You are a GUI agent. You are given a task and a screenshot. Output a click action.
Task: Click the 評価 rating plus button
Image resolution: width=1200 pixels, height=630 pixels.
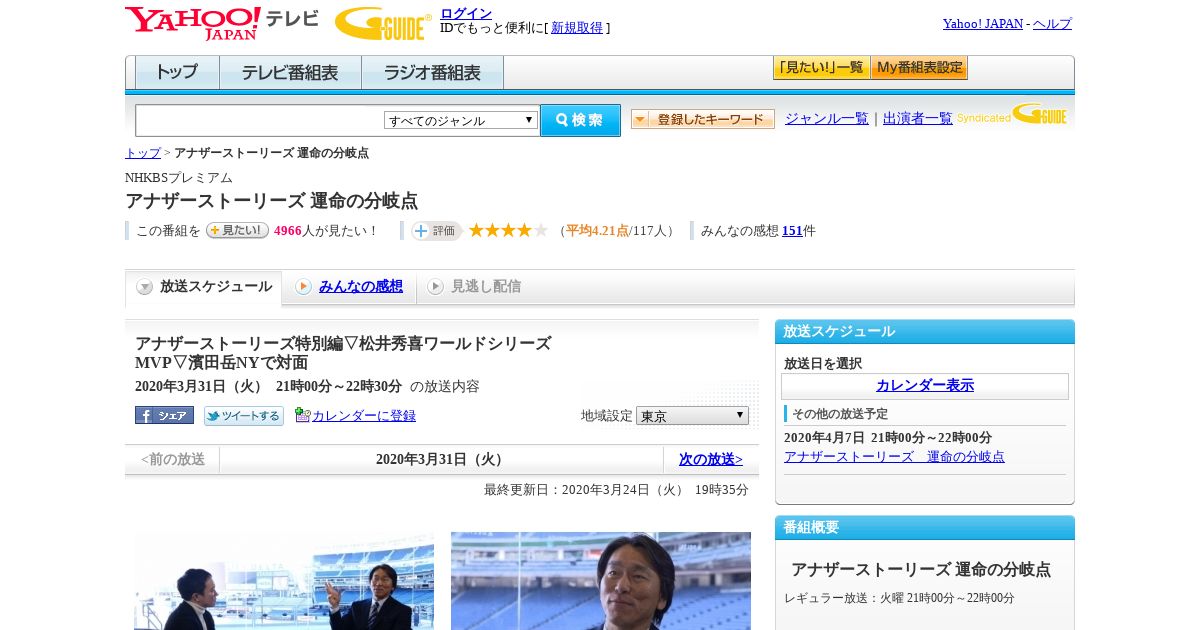[x=436, y=231]
